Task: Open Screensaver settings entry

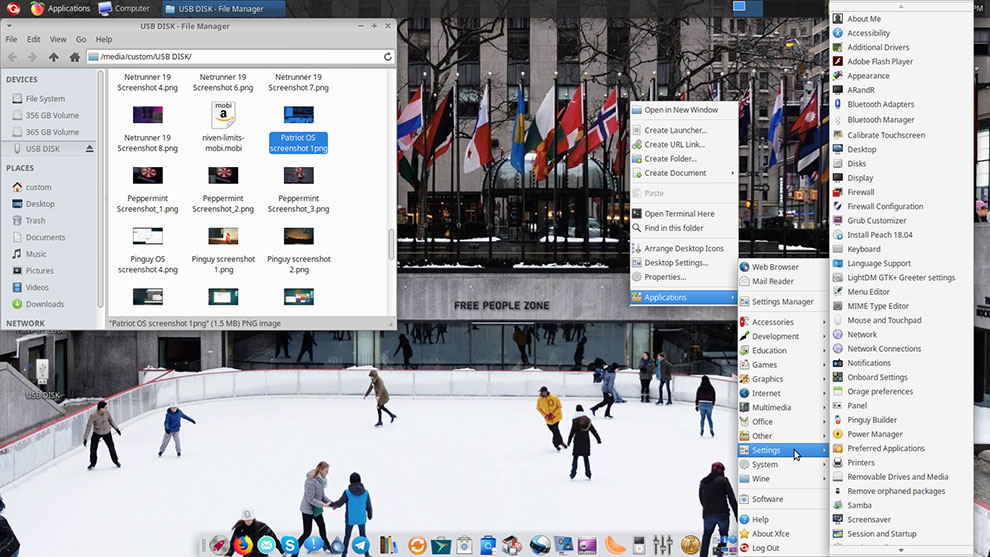Action: 868,520
